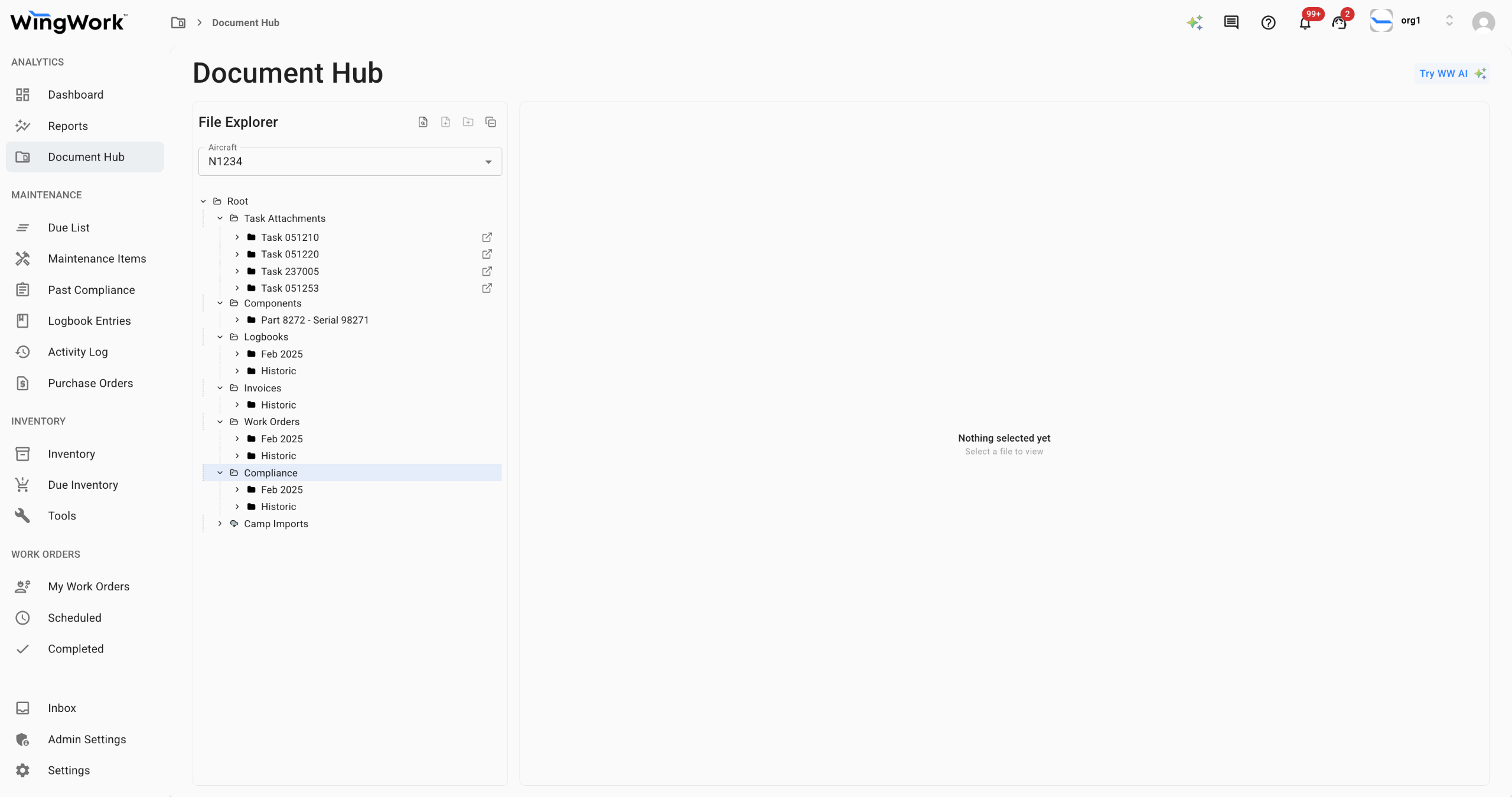The image size is (1512, 797).
Task: Expand the Camp Imports folder
Action: pos(220,524)
